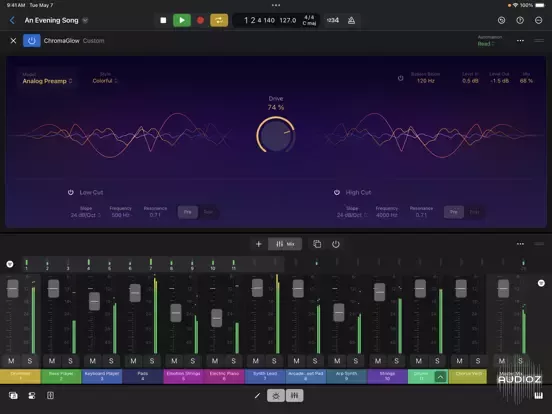Change the Automation Read mode

coord(486,44)
